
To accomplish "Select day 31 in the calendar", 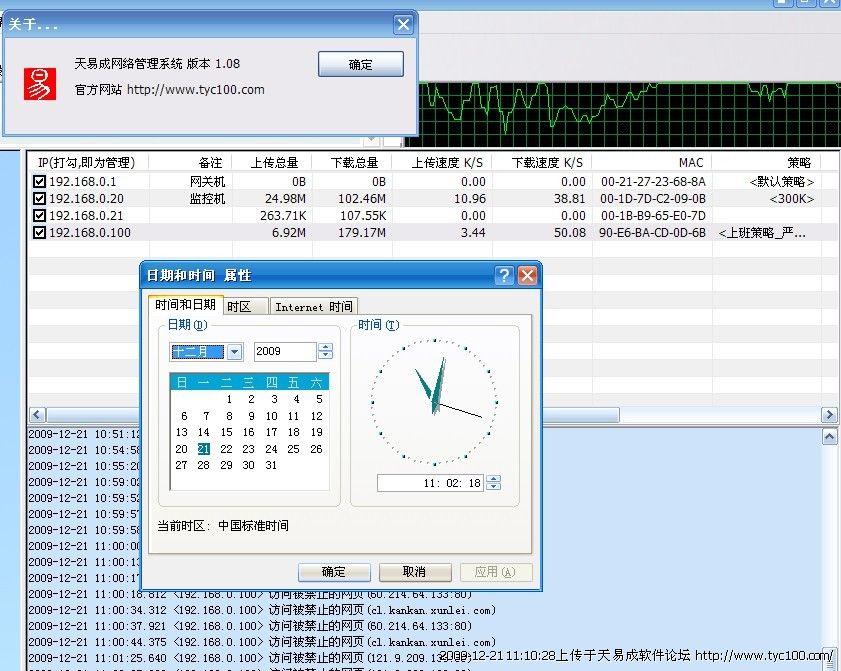I will 271,465.
